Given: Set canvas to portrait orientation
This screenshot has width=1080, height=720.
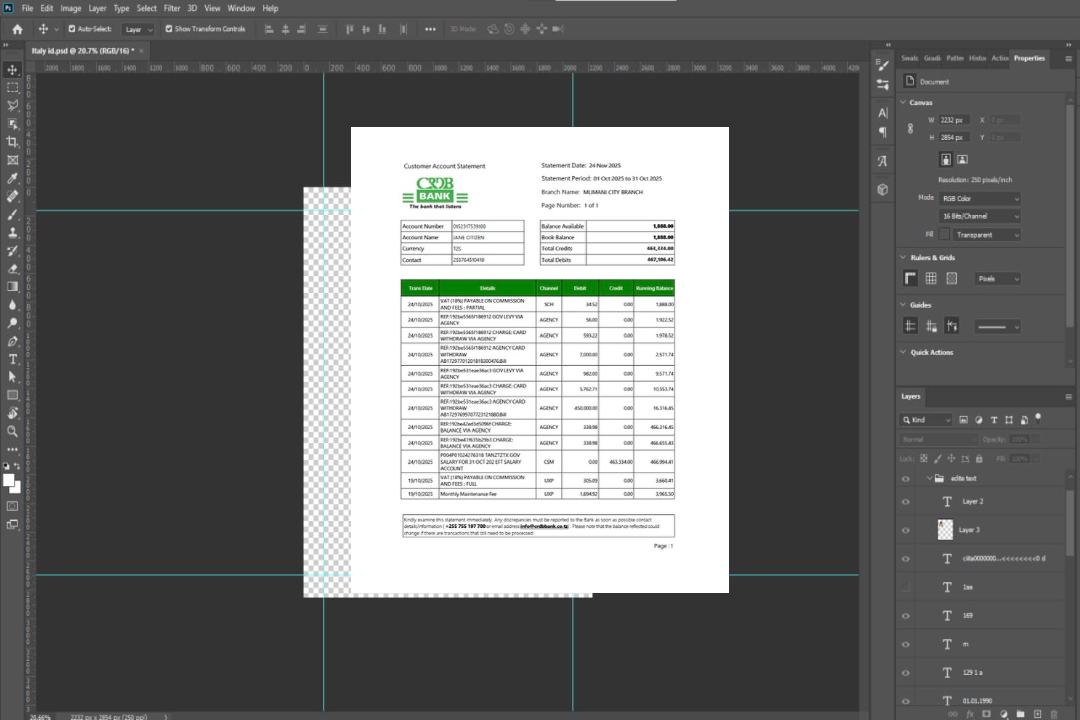Looking at the screenshot, I should pyautogui.click(x=946, y=160).
